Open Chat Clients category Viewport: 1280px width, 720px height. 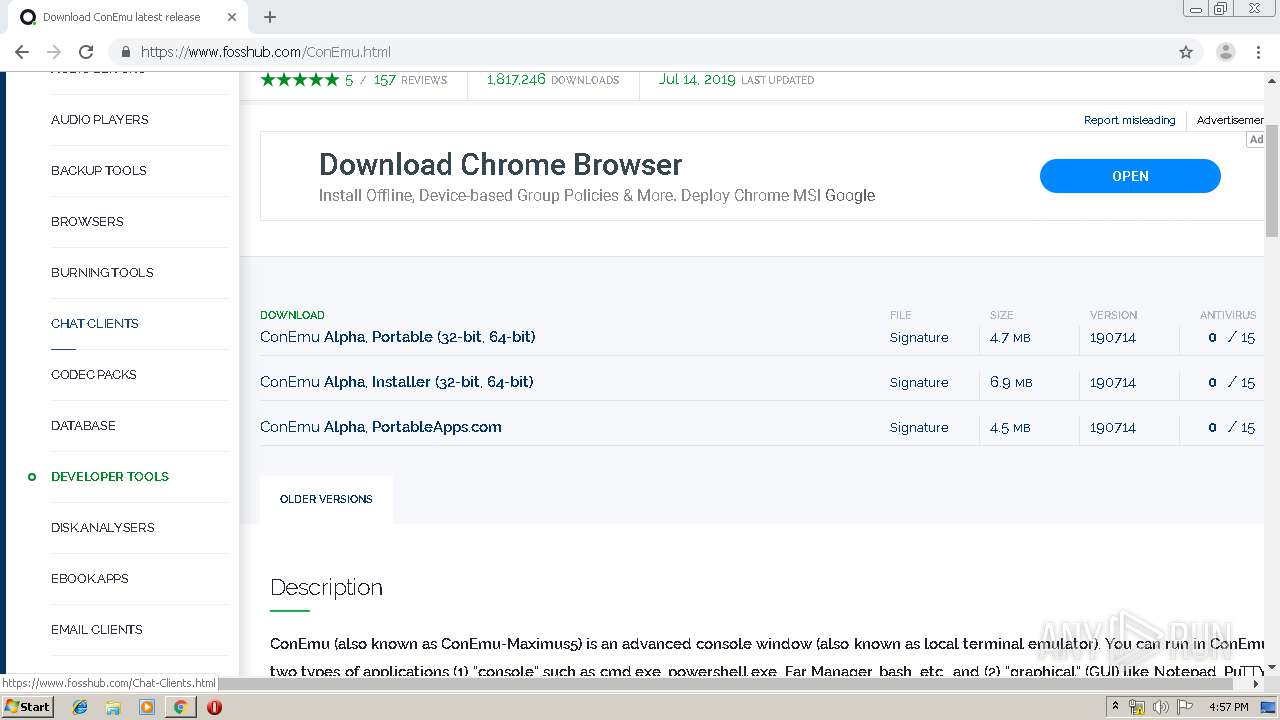pos(94,323)
